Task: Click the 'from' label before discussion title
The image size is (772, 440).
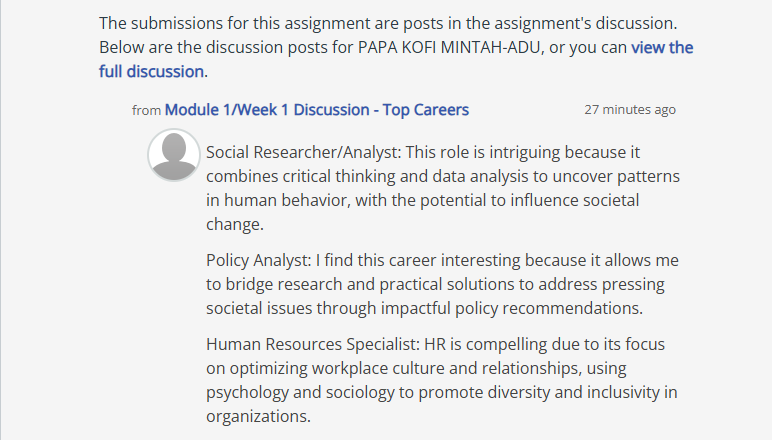Action: [x=146, y=110]
